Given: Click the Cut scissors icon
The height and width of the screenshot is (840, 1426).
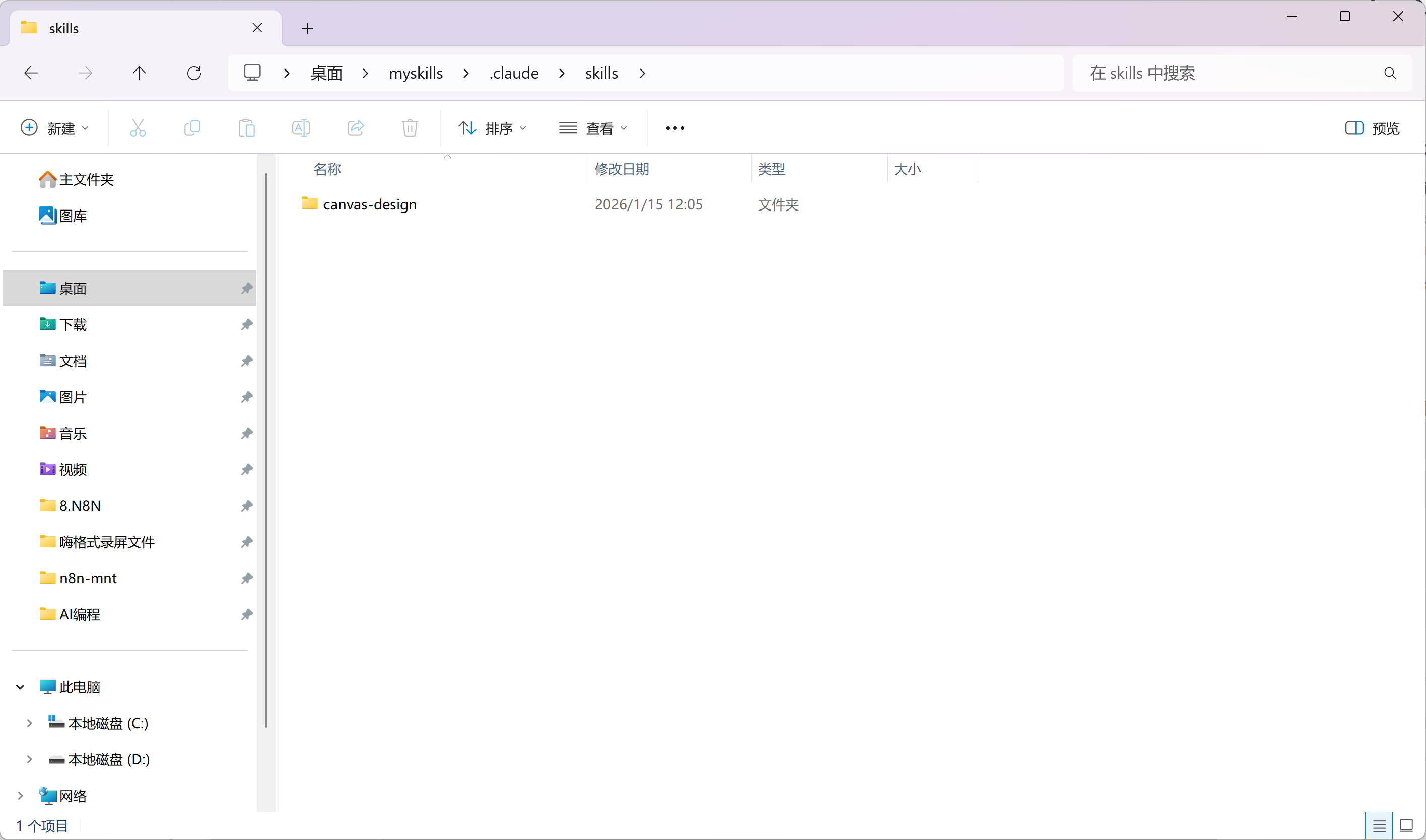Looking at the screenshot, I should 138,128.
